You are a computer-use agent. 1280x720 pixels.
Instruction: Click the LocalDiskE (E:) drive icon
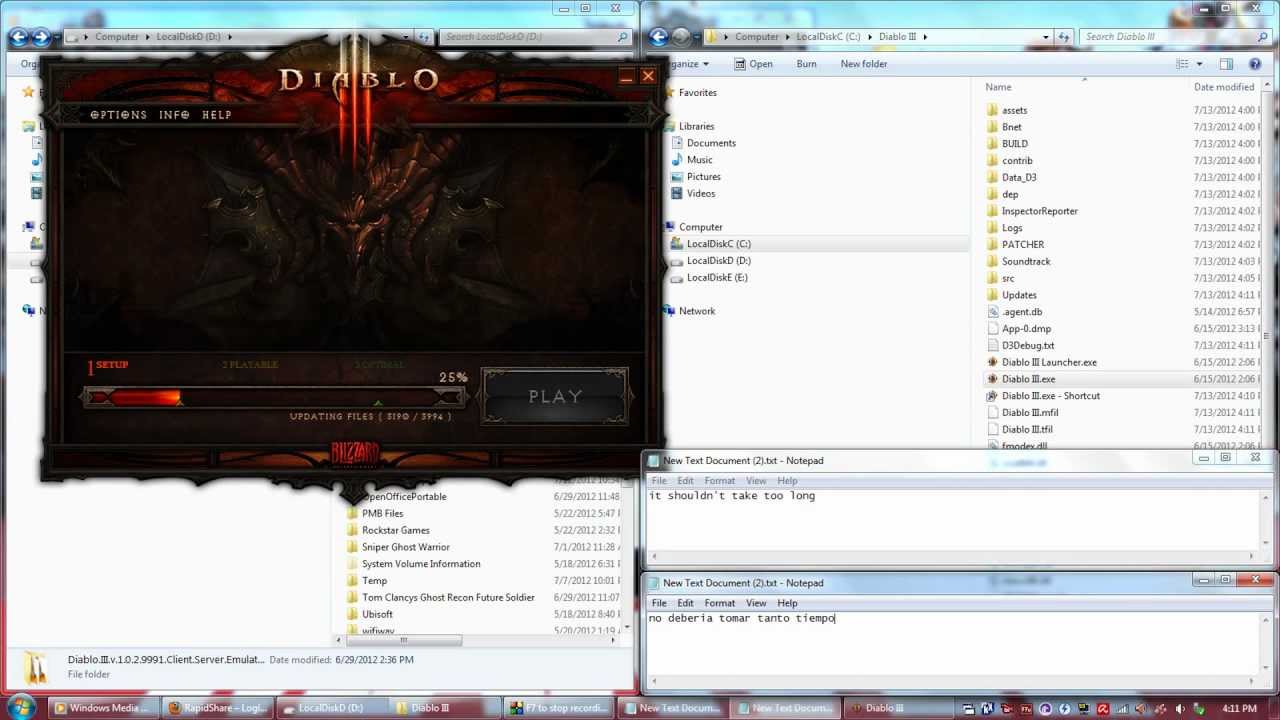click(x=677, y=278)
